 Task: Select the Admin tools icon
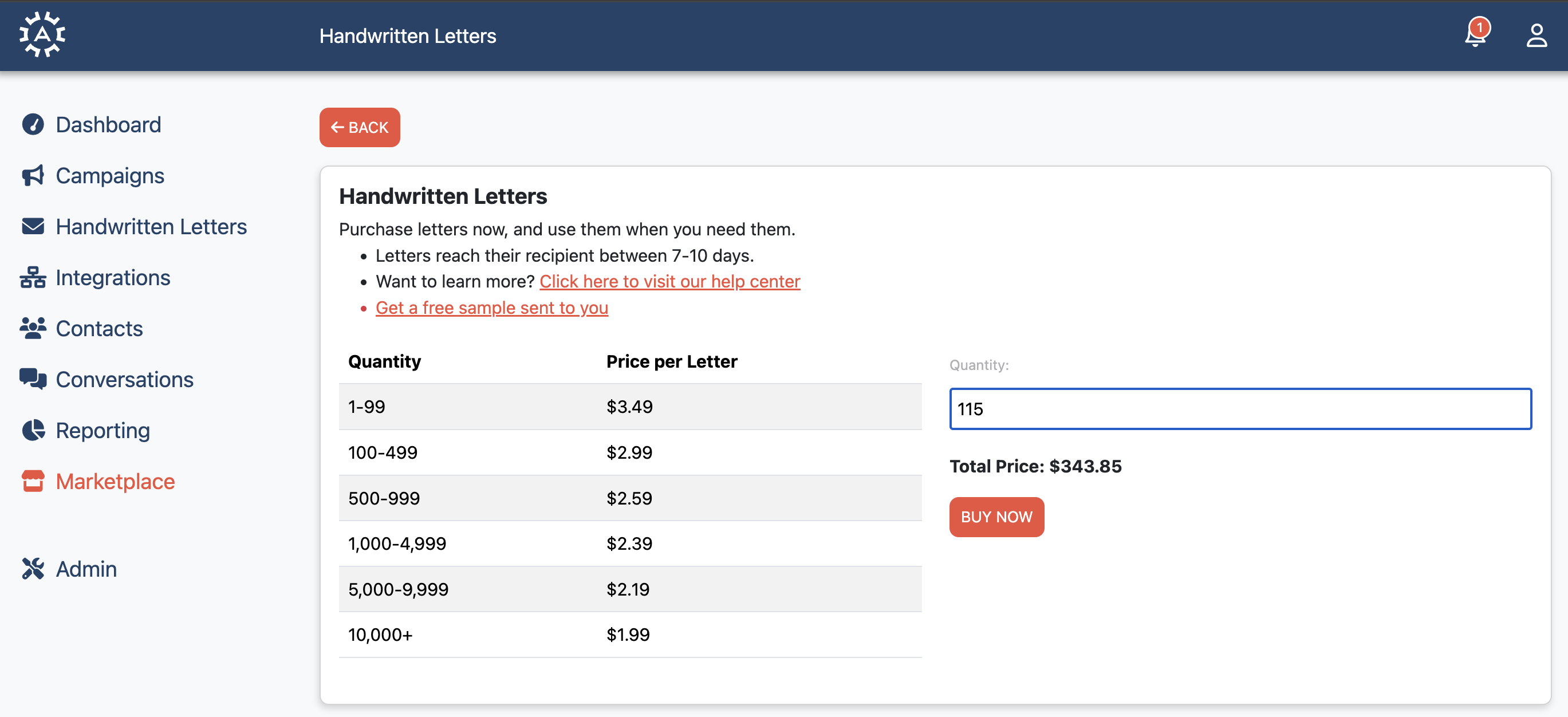pyautogui.click(x=33, y=569)
